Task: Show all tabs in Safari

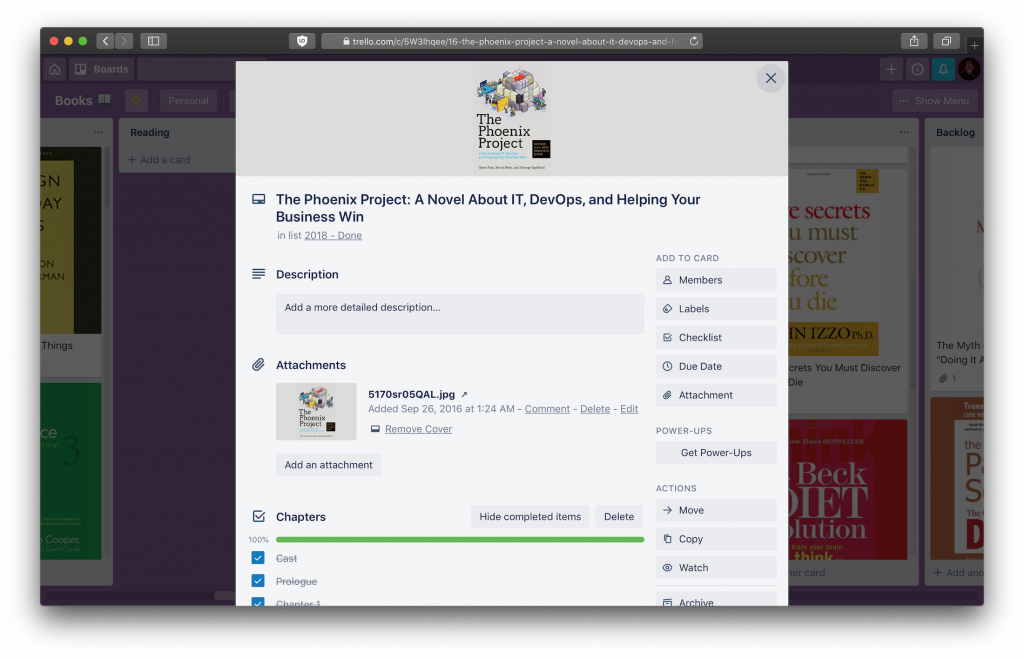Action: (x=946, y=41)
